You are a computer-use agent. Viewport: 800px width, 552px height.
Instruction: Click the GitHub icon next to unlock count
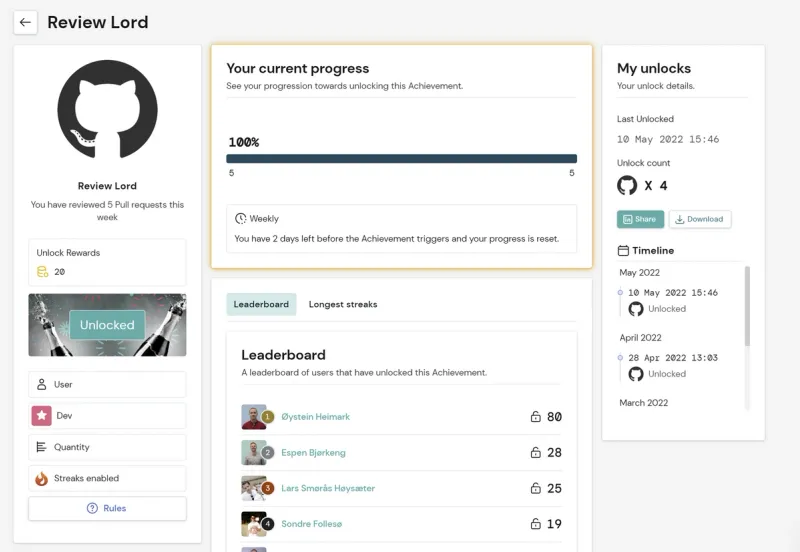627,185
